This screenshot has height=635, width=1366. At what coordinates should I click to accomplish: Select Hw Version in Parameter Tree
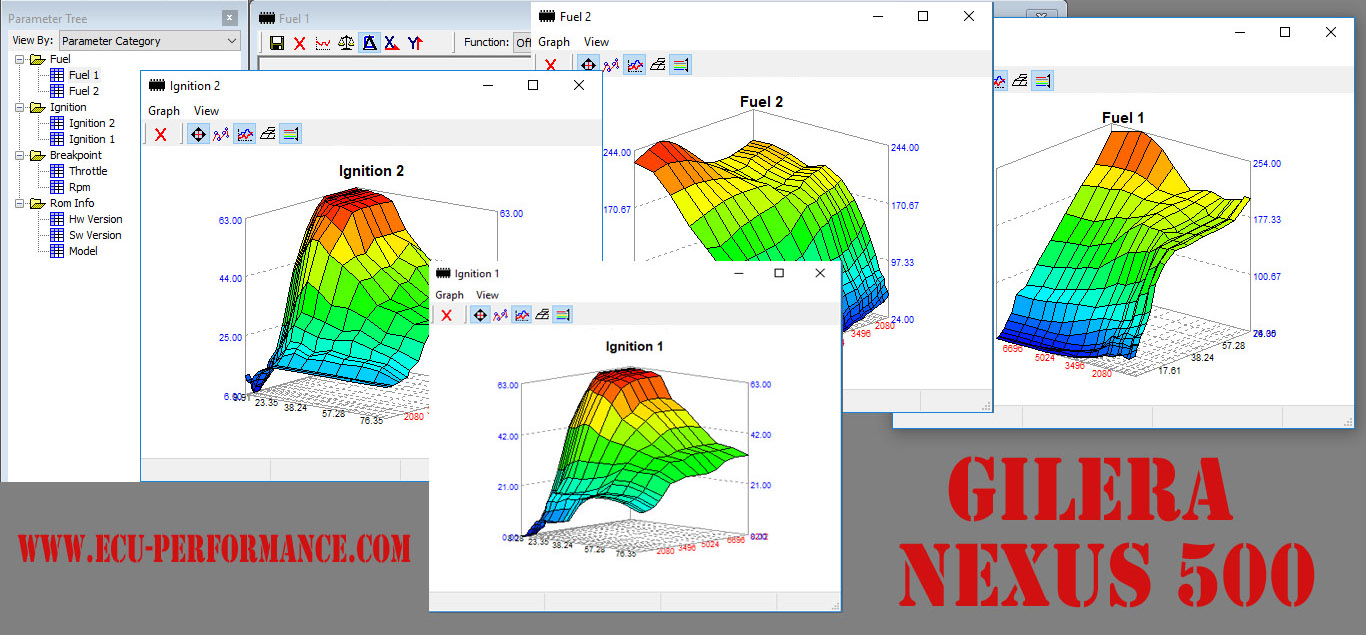(x=95, y=219)
